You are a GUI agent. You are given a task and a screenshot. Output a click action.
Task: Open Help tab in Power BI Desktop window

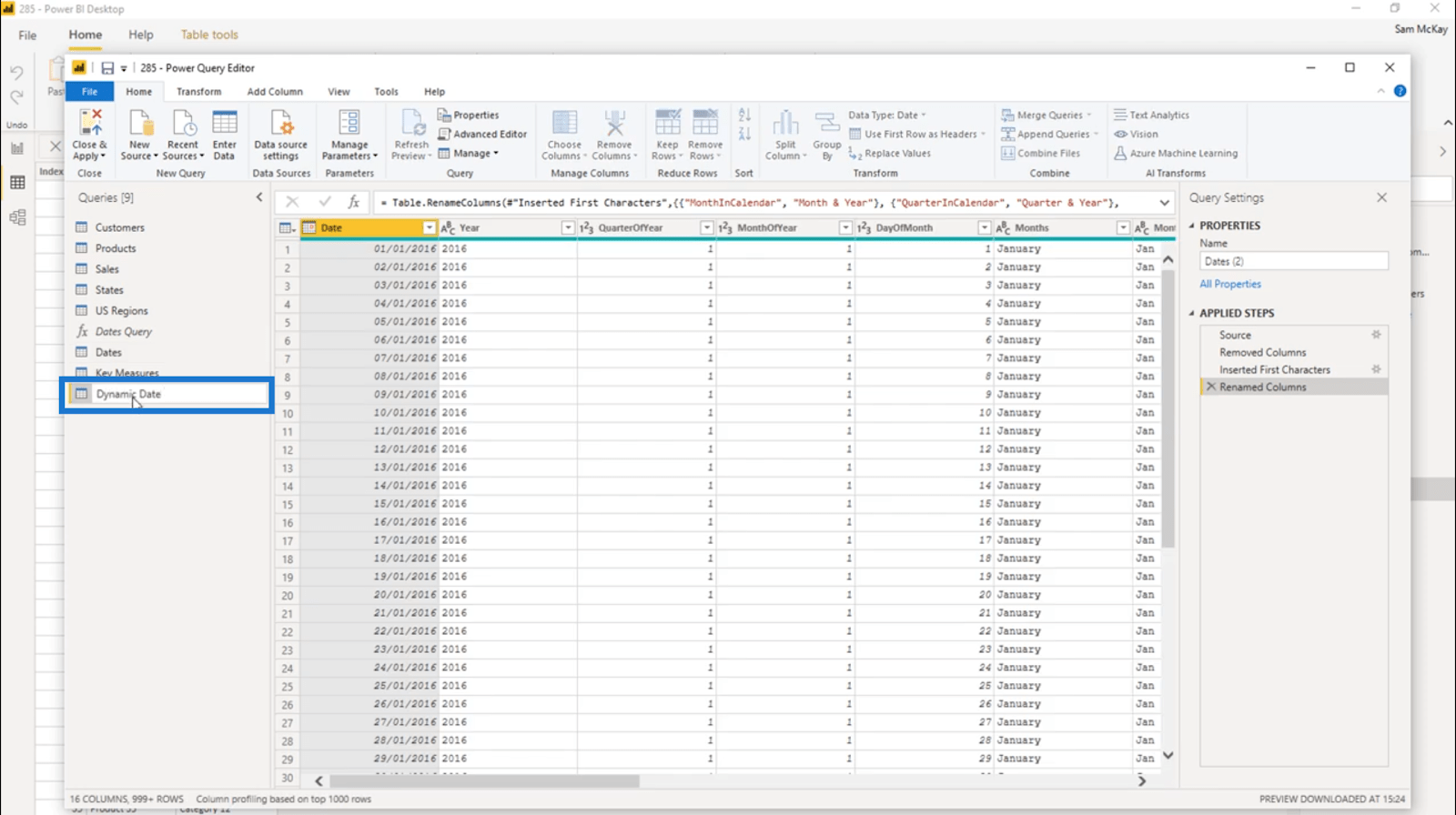140,35
